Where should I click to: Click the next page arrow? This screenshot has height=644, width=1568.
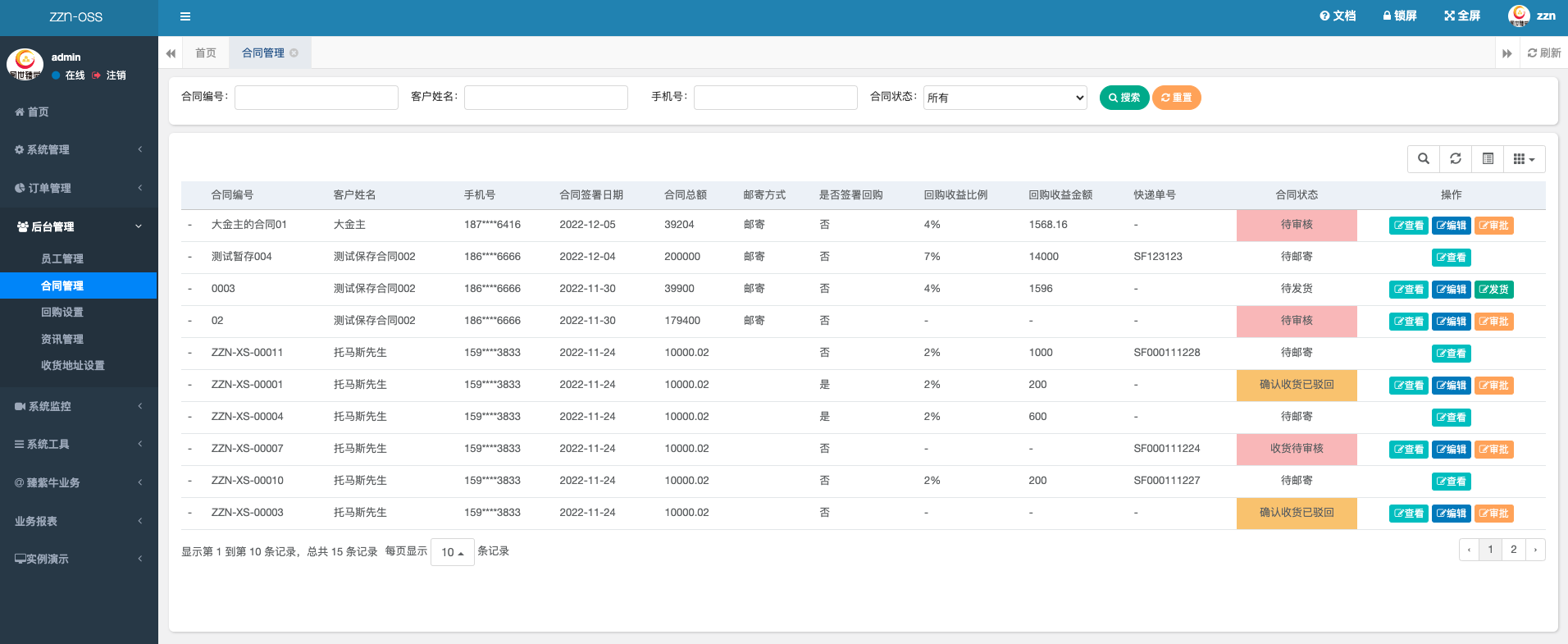click(1535, 550)
